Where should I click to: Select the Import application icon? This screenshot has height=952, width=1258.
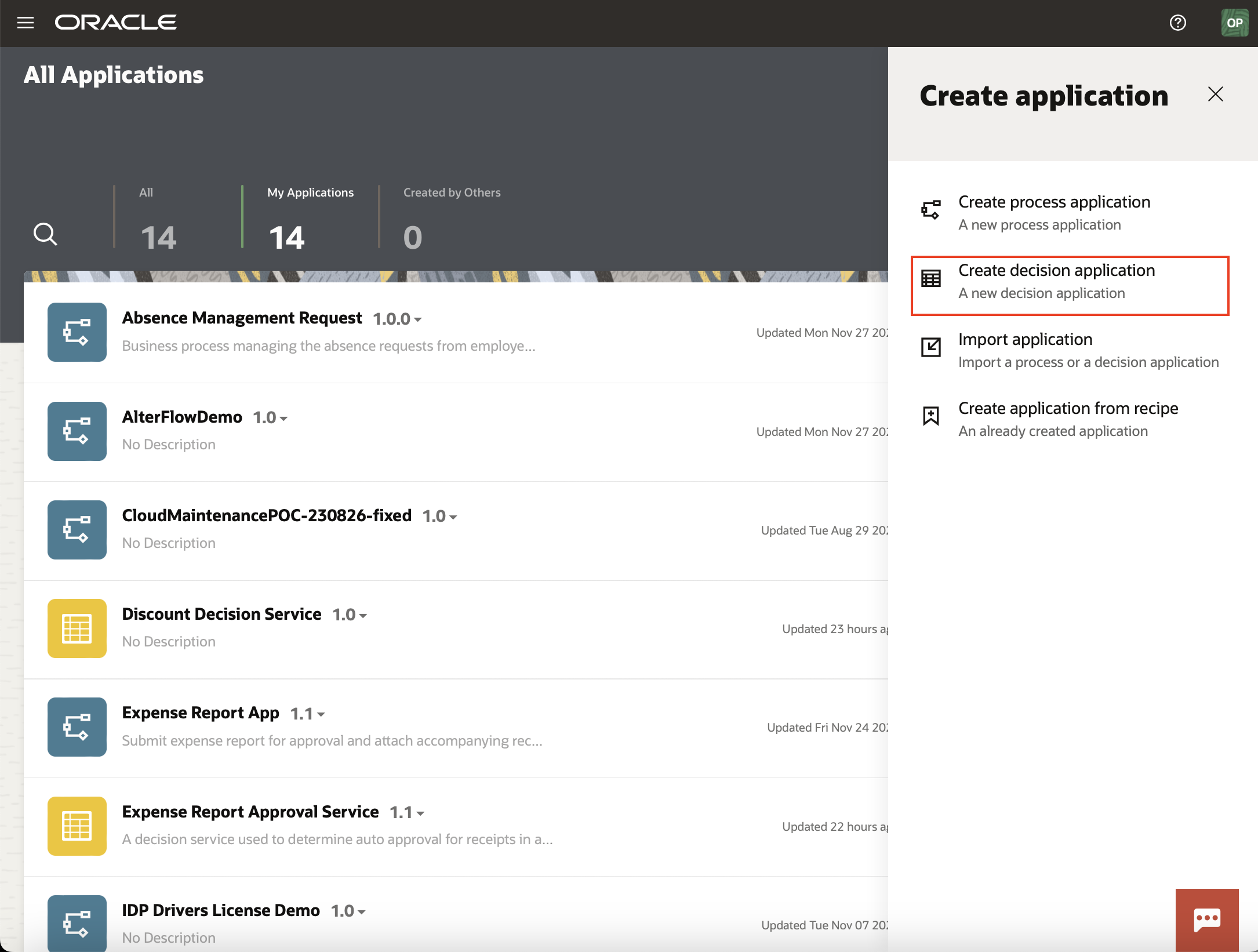pos(930,348)
